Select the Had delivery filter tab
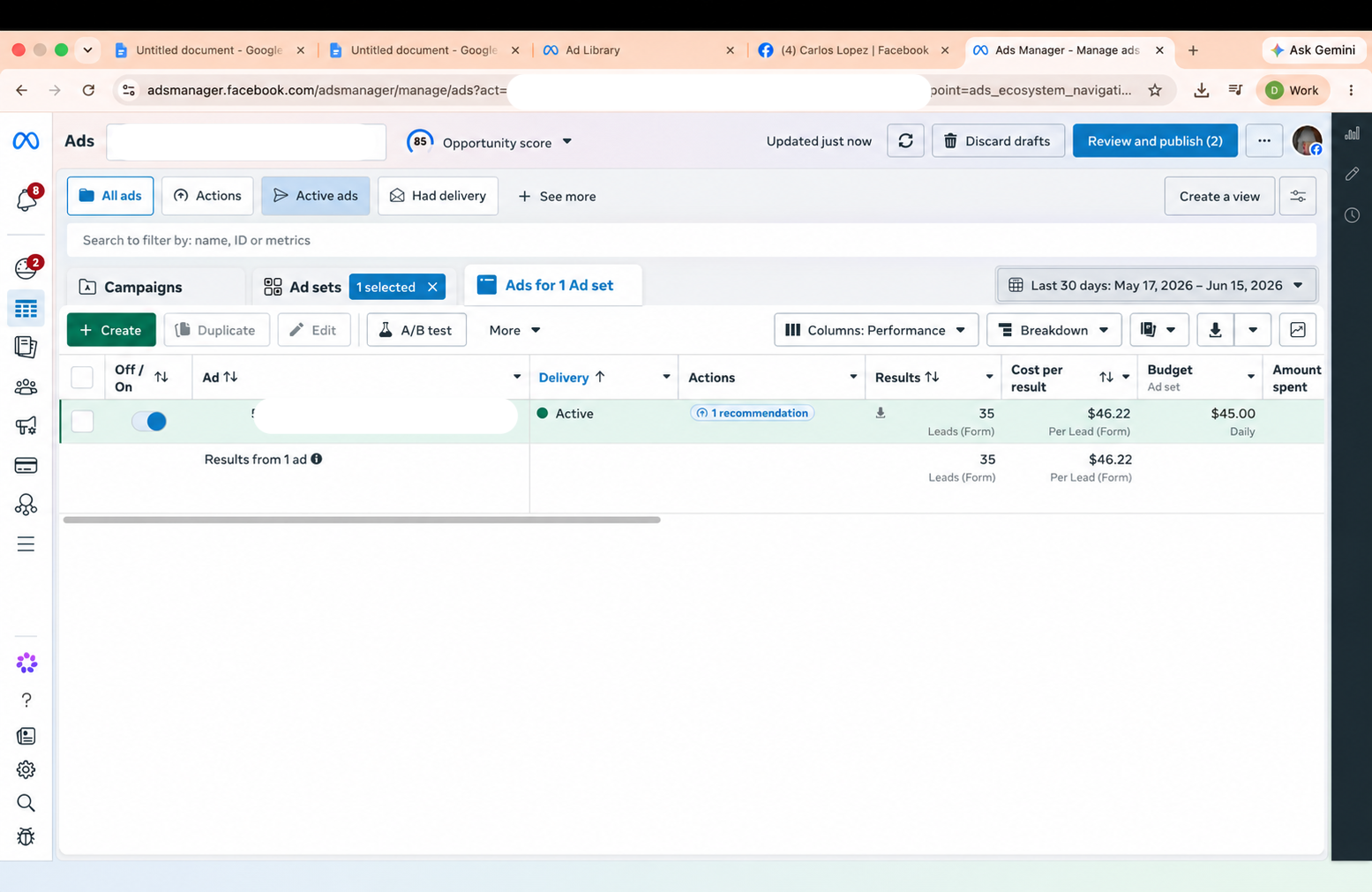This screenshot has height=892, width=1372. point(438,196)
